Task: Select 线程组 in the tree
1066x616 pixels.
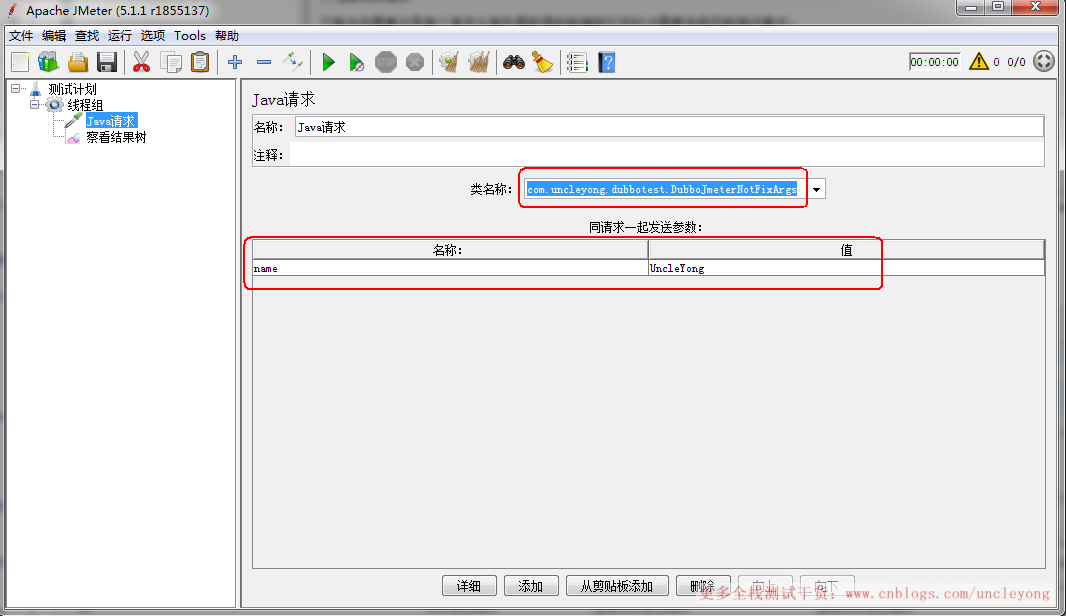Action: pos(85,105)
